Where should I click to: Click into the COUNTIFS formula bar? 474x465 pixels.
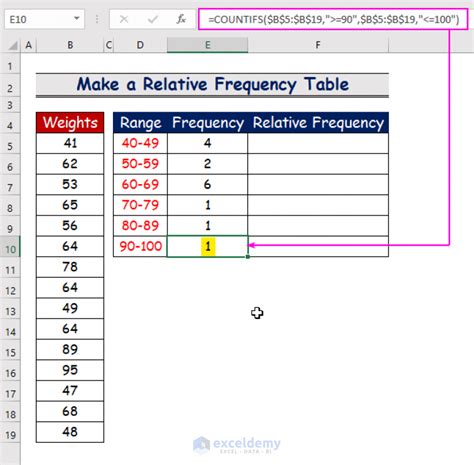tap(333, 19)
